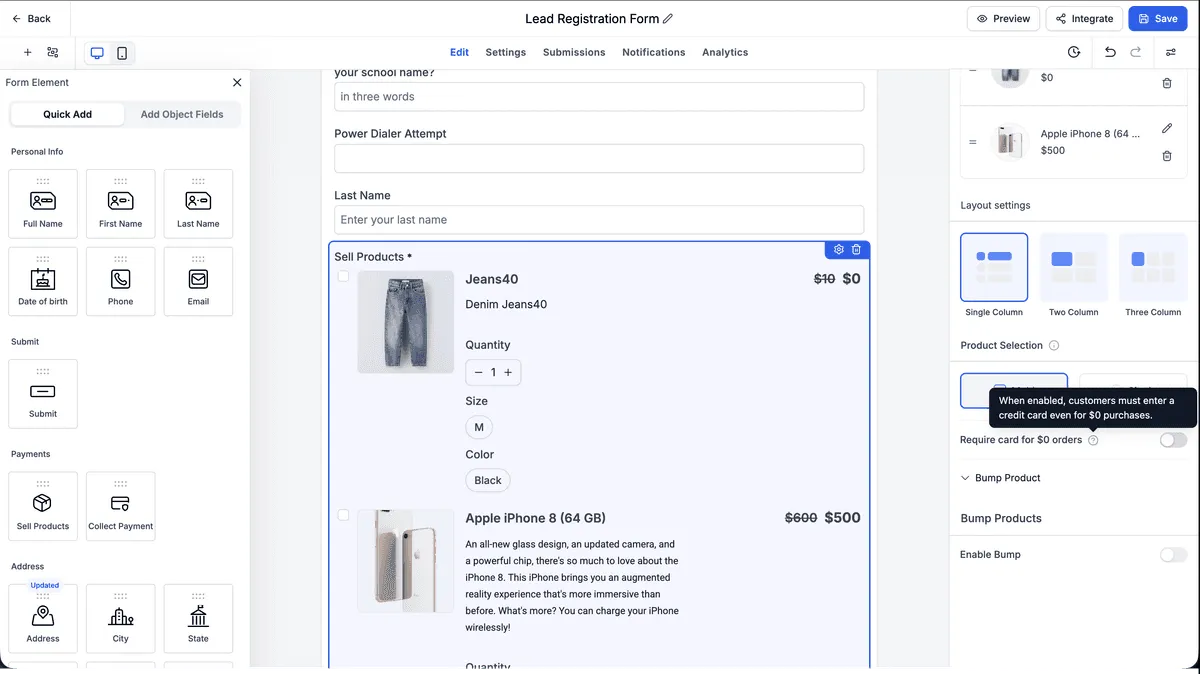Choose the Two Column layout
This screenshot has width=1200, height=674.
pos(1073,267)
